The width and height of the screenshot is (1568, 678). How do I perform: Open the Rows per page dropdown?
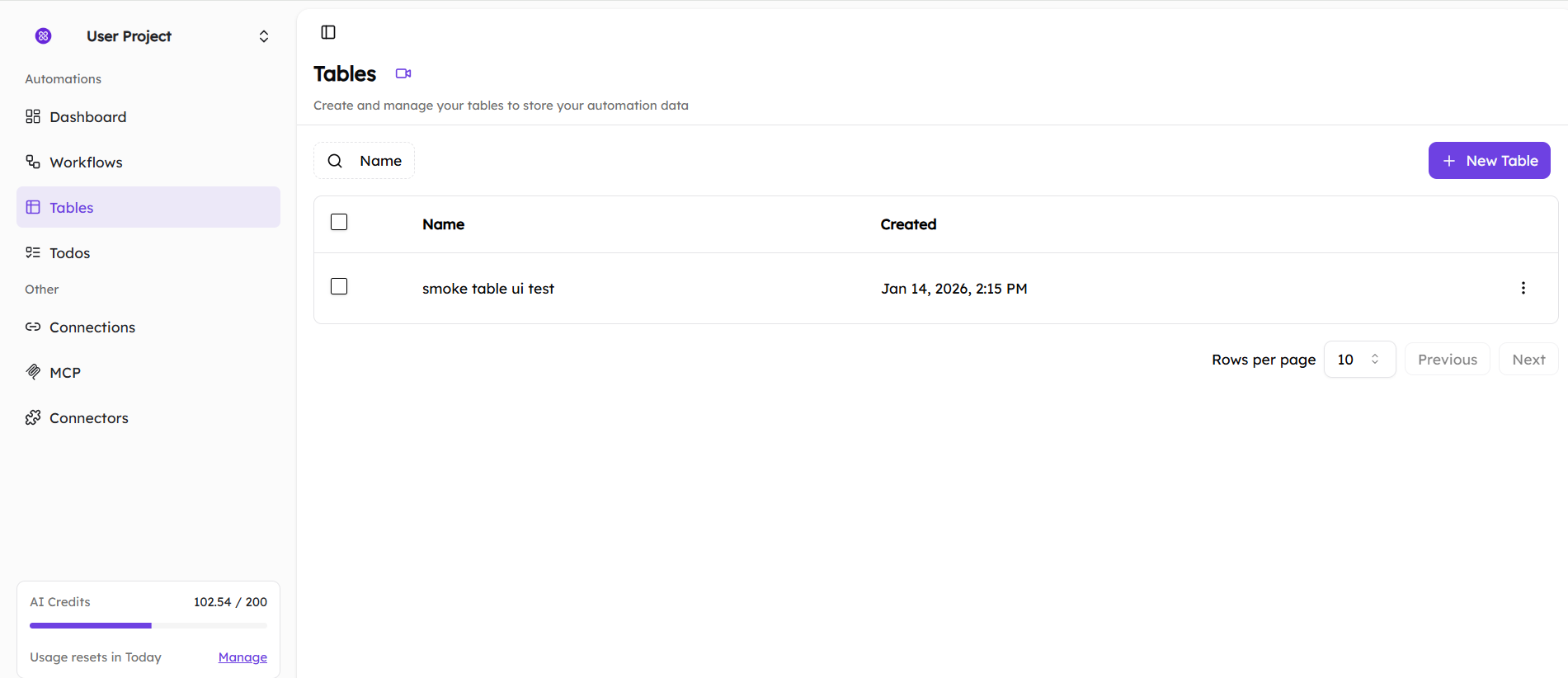tap(1358, 360)
